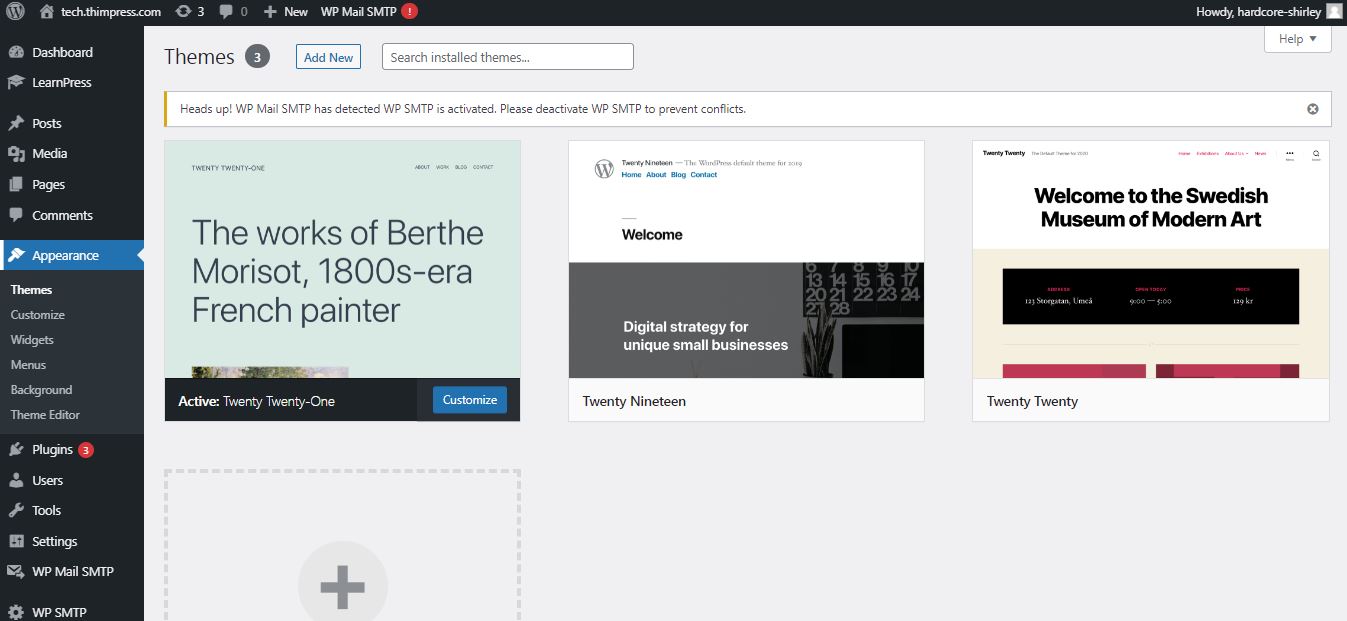Open LearnPress menu item
Viewport: 1347px width, 621px height.
tap(72, 83)
